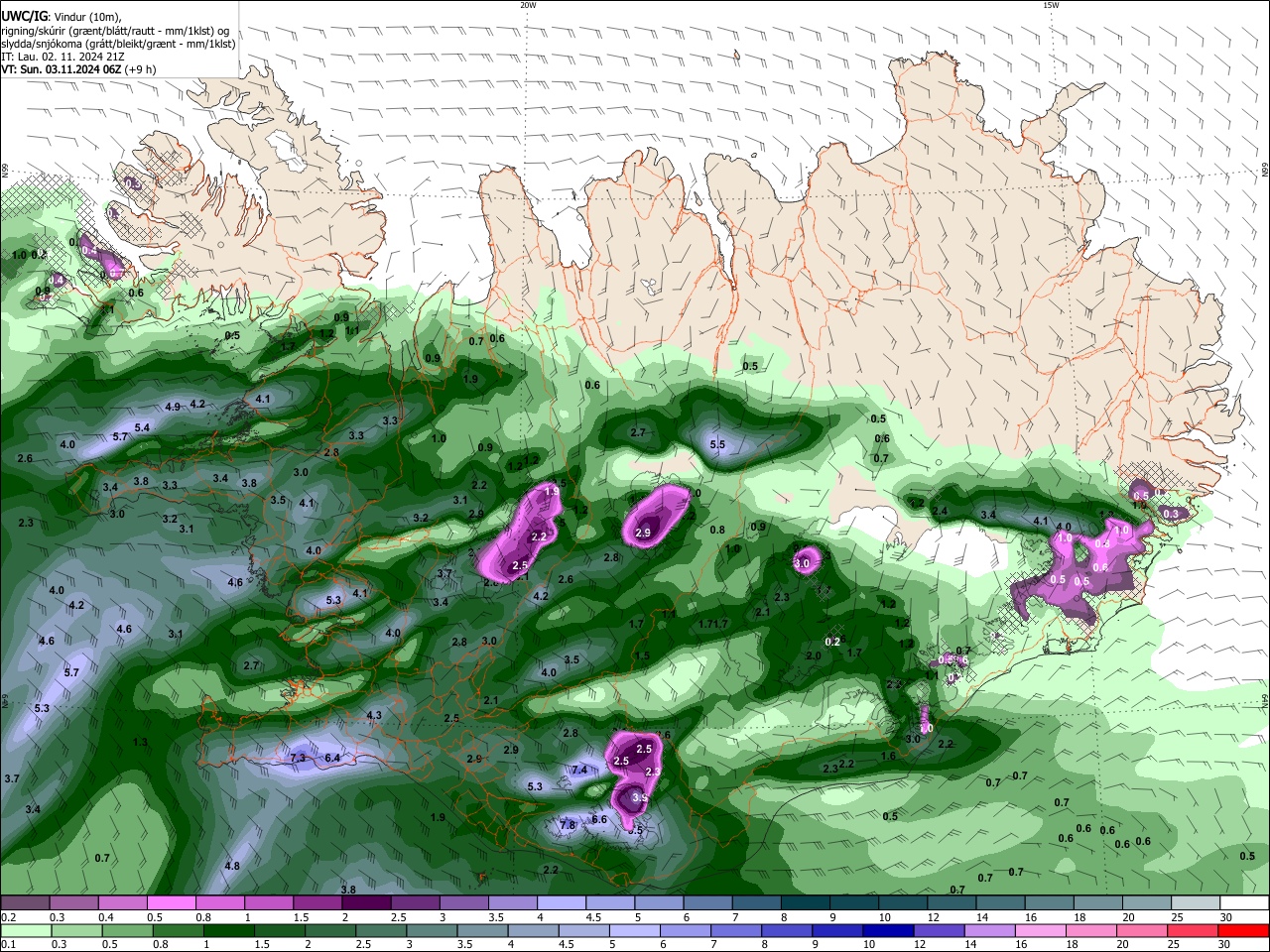This screenshot has width=1270, height=952.
Task: Click the 4.9 precipitation value on map
Action: tap(173, 407)
